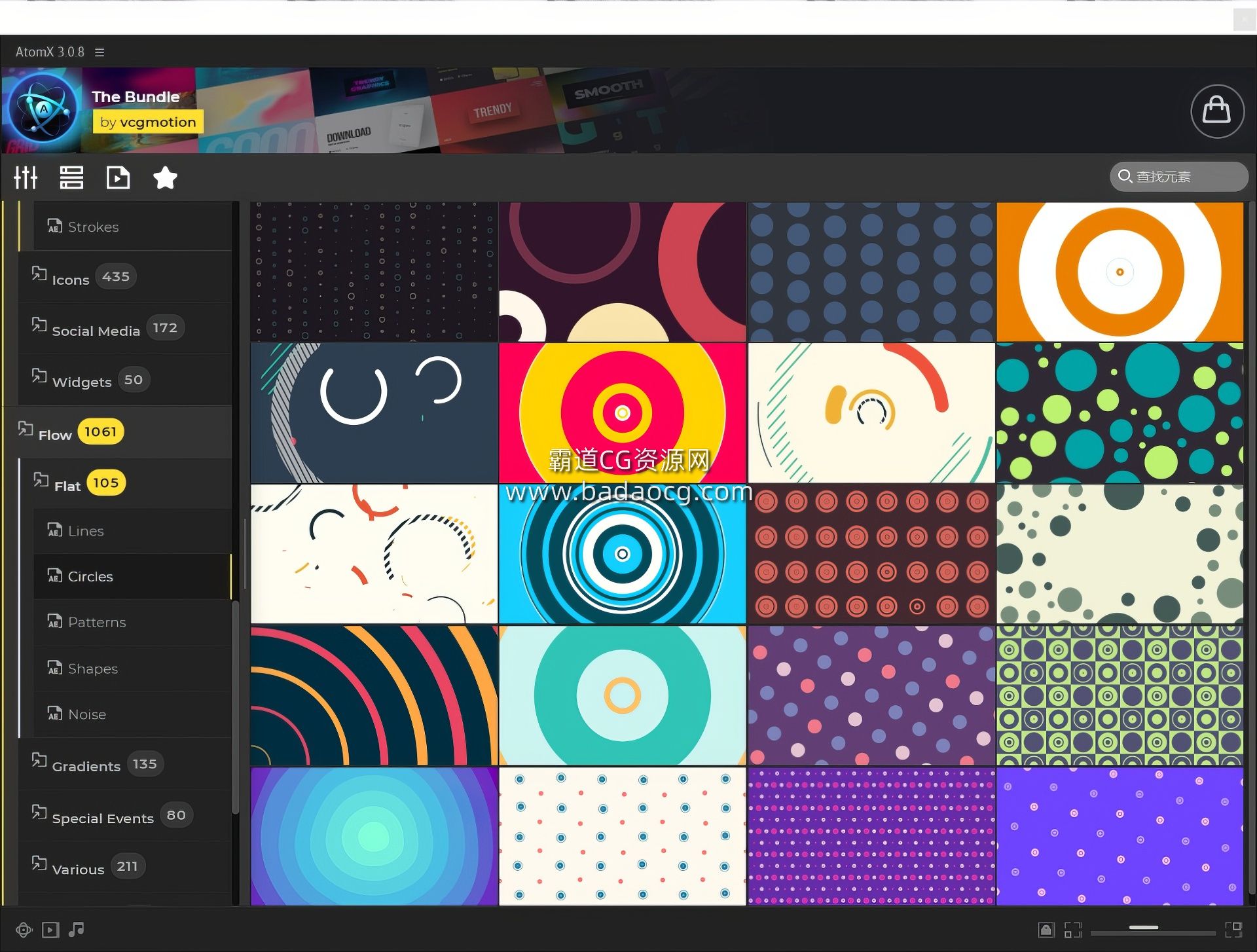1257x952 pixels.
Task: Open the navy striped arcs thumbnail
Action: pos(374,695)
